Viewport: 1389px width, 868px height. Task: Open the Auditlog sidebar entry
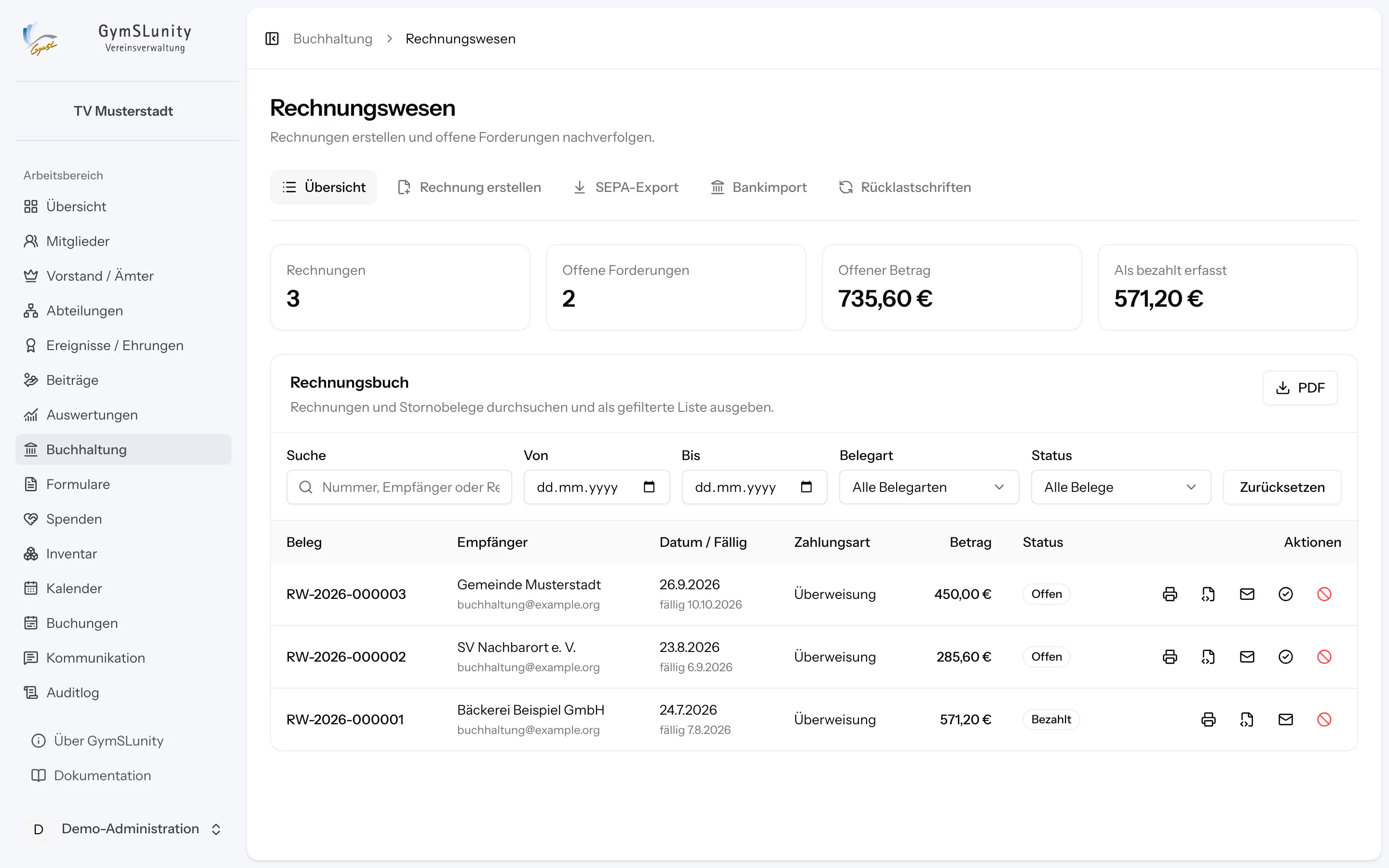click(123, 692)
